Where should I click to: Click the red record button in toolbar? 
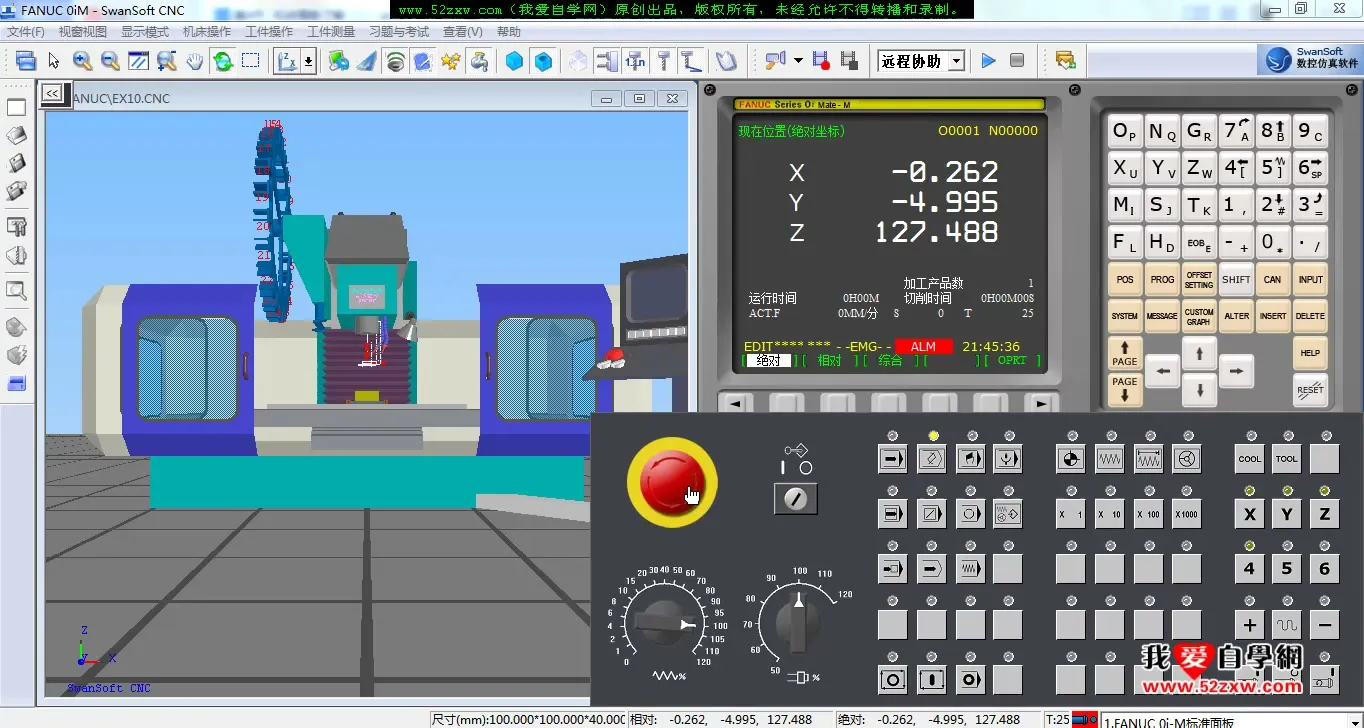click(821, 61)
